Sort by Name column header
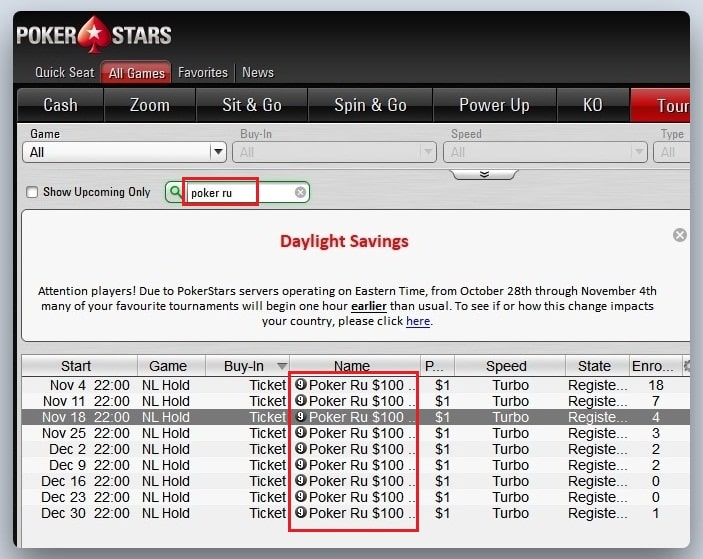703x559 pixels. (355, 366)
